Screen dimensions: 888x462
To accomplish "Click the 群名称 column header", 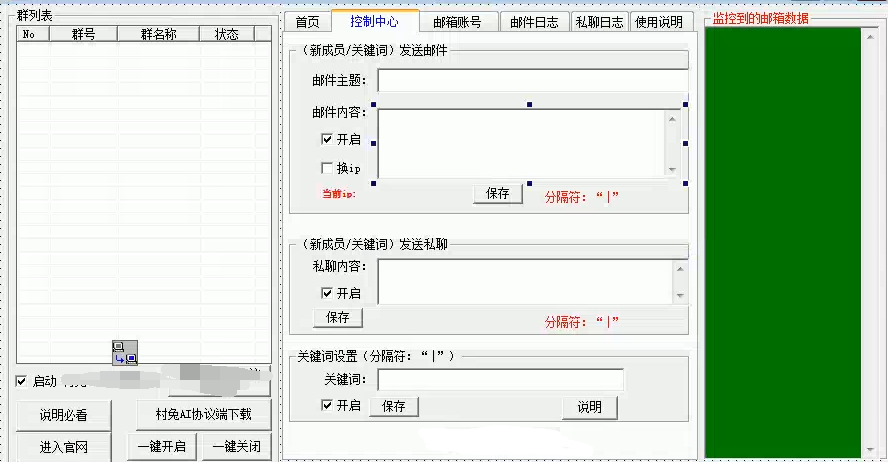I will tap(158, 34).
